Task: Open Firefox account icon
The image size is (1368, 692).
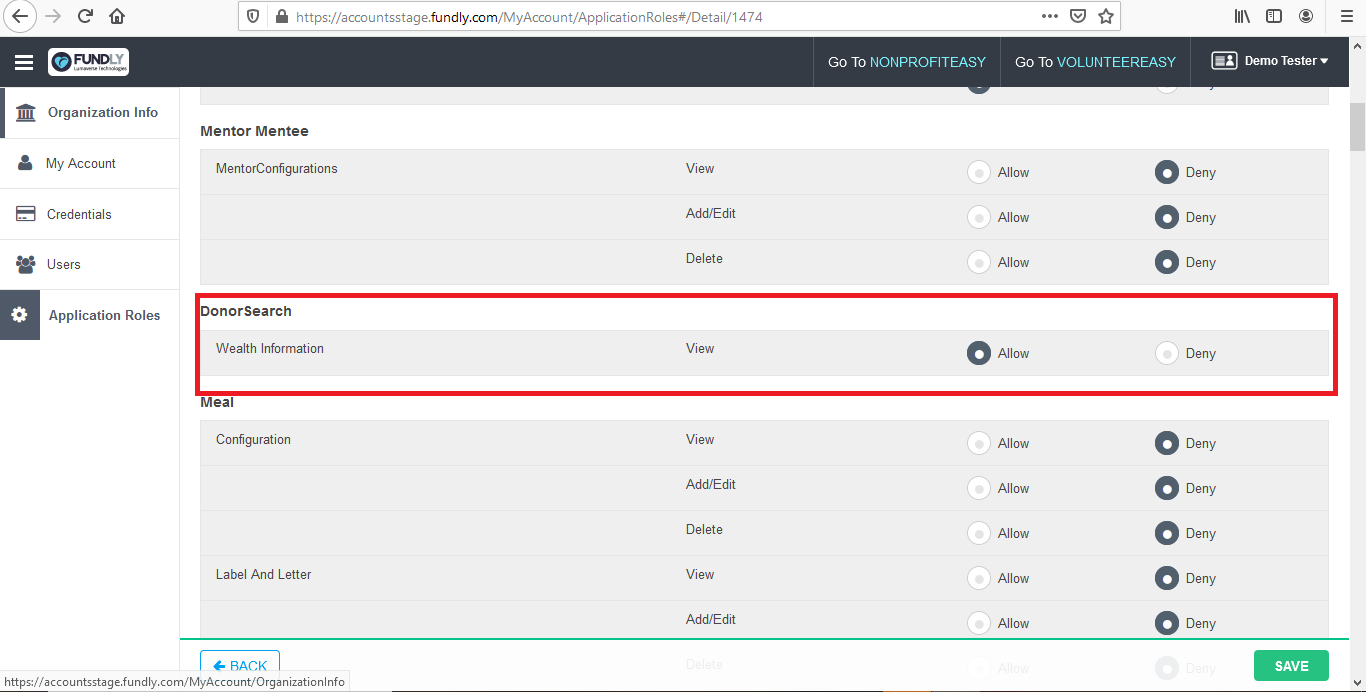Action: pos(1306,16)
